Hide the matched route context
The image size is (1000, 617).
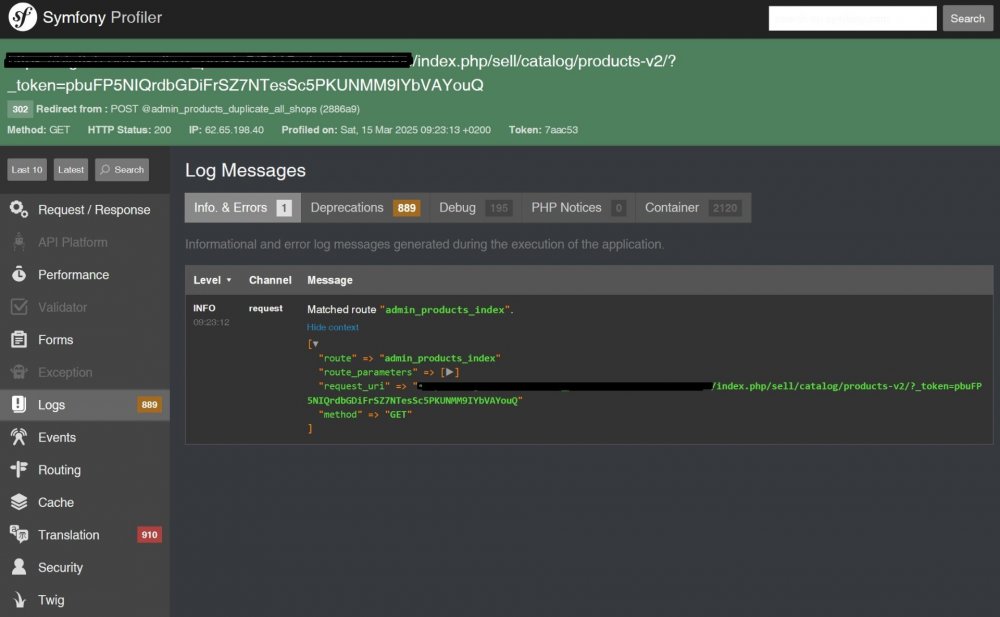[x=332, y=327]
